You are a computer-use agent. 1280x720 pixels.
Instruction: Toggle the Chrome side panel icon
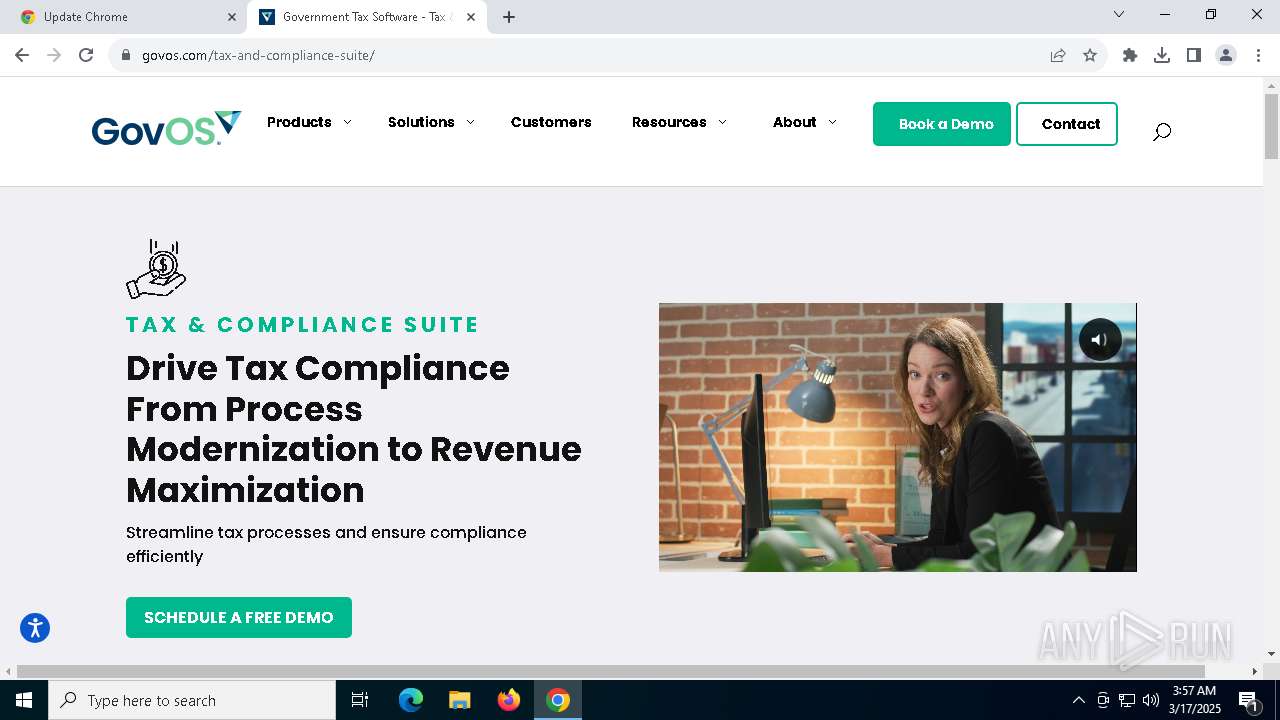point(1194,55)
